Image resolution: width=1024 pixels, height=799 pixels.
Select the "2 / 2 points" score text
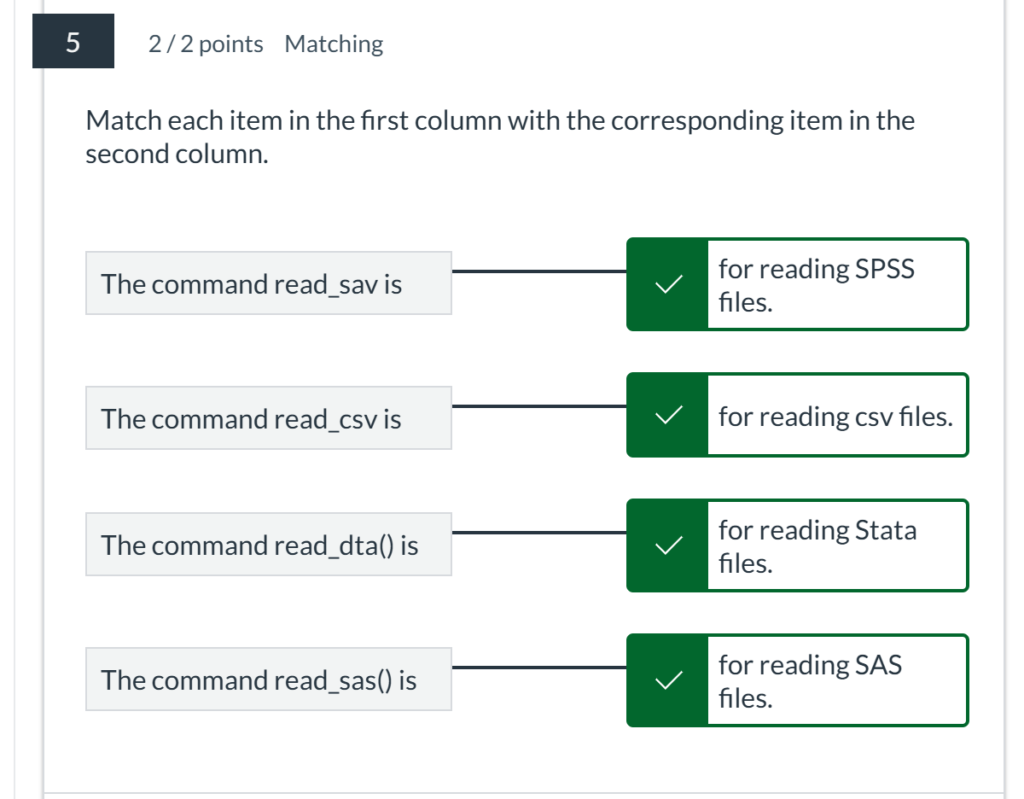[x=206, y=44]
